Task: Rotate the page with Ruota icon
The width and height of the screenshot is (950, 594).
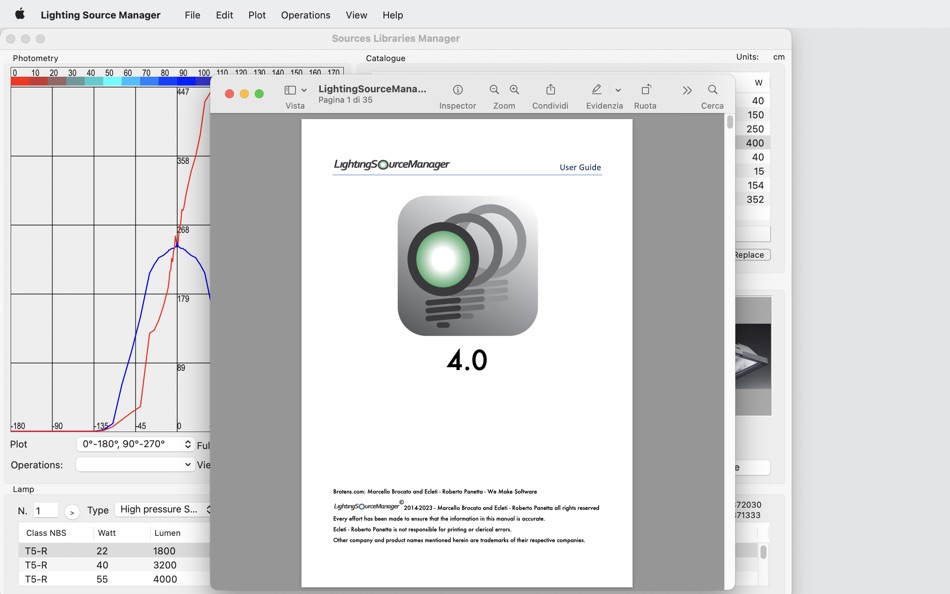Action: tap(646, 90)
